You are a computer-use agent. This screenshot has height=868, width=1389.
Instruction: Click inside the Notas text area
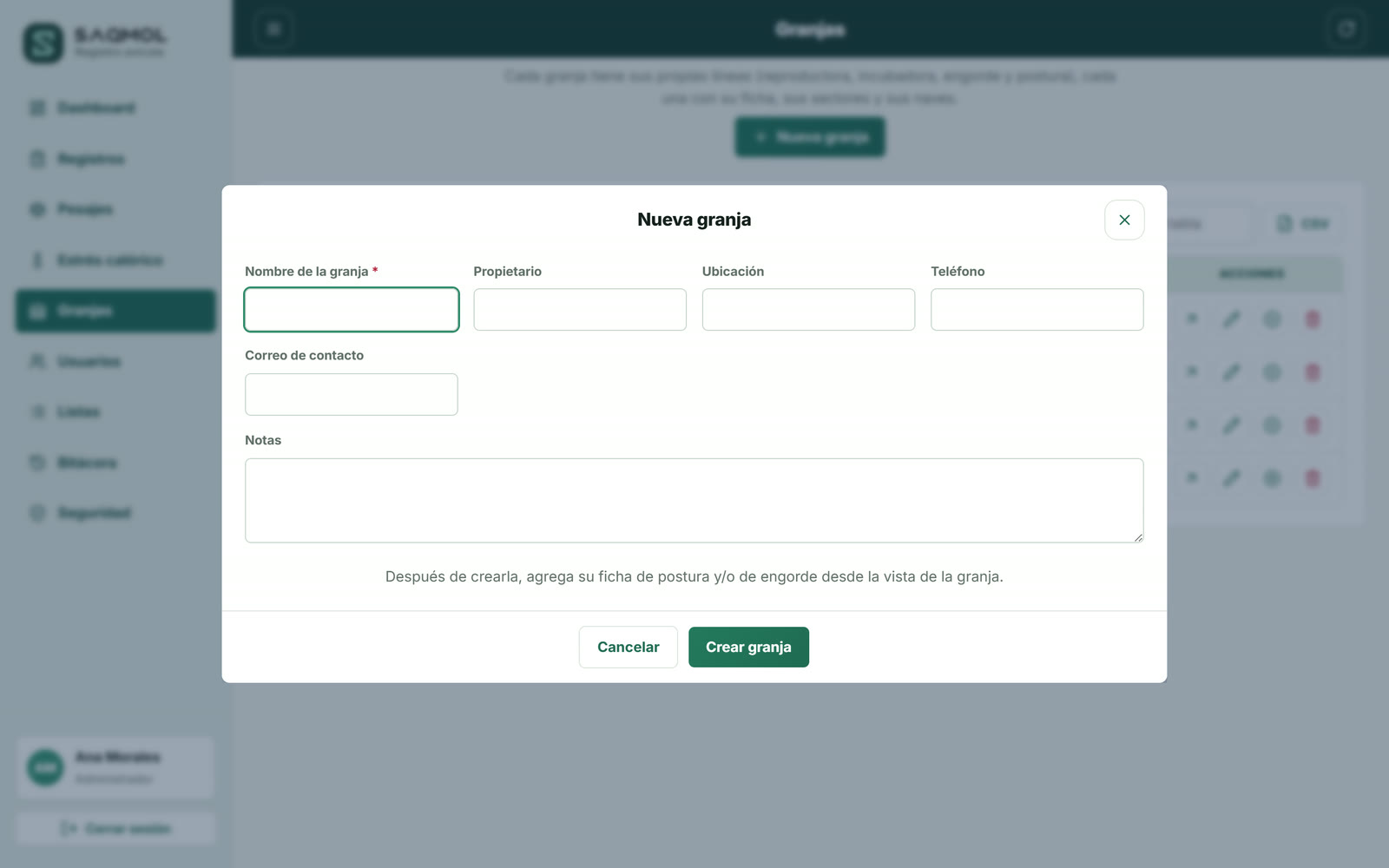pos(694,501)
